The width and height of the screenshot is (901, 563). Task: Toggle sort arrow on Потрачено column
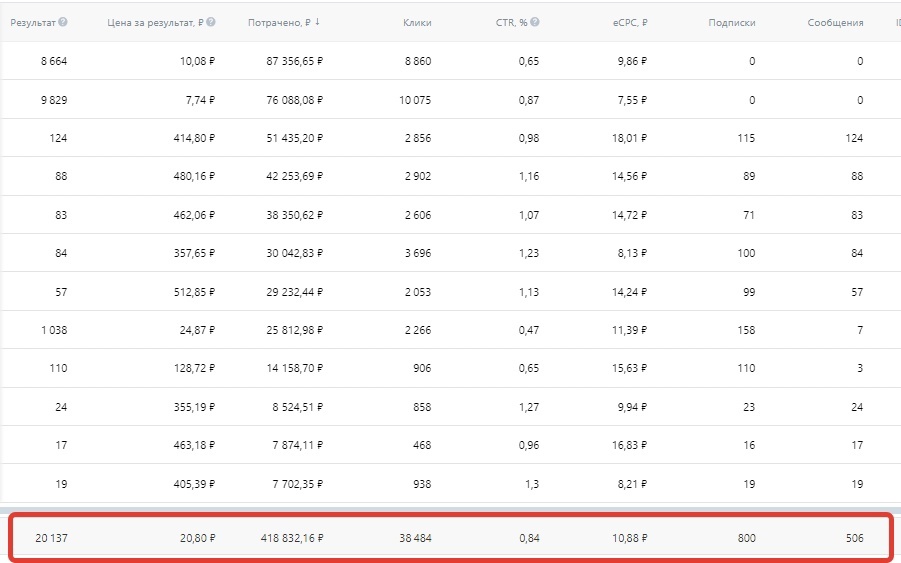pyautogui.click(x=317, y=22)
